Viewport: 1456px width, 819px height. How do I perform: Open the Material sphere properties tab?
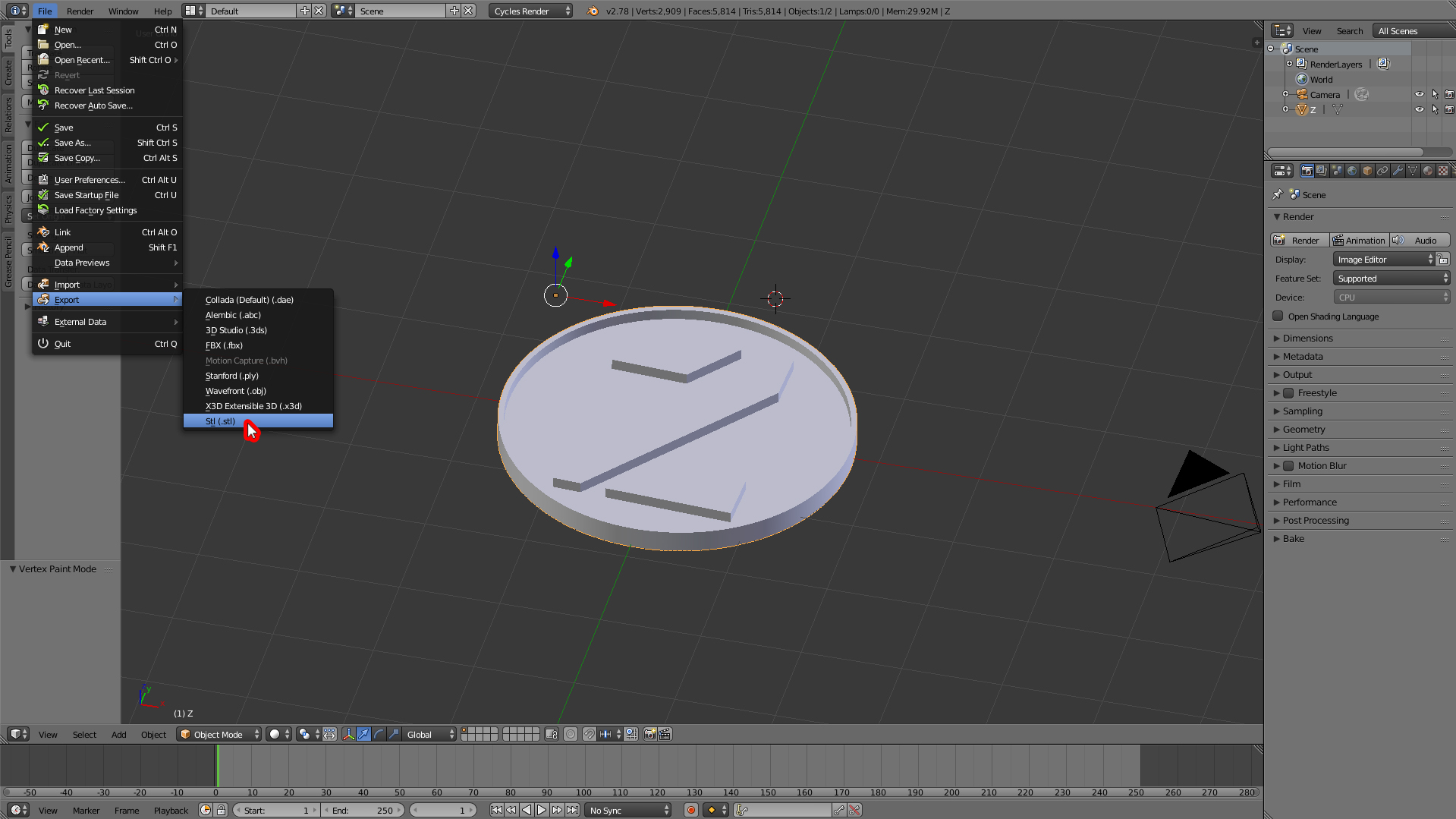tap(1428, 171)
